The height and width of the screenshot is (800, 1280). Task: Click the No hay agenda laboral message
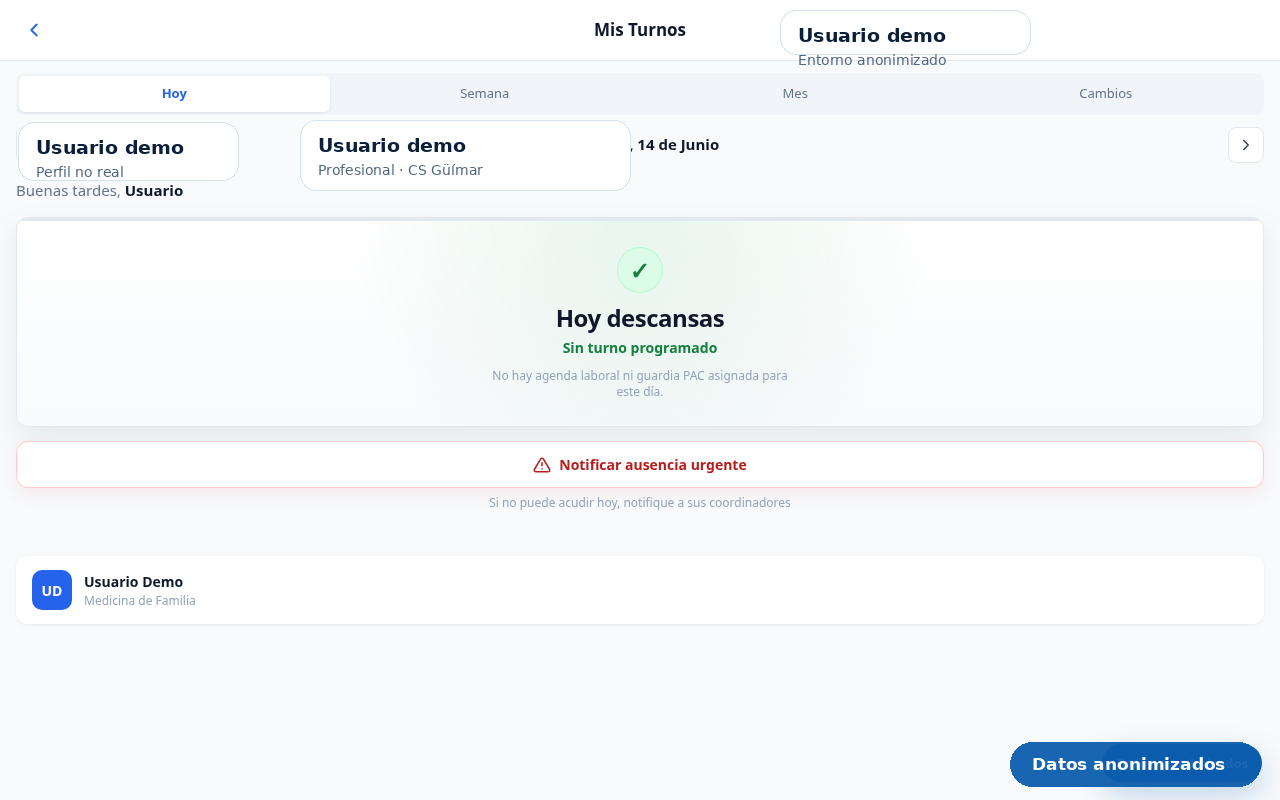[x=640, y=383]
